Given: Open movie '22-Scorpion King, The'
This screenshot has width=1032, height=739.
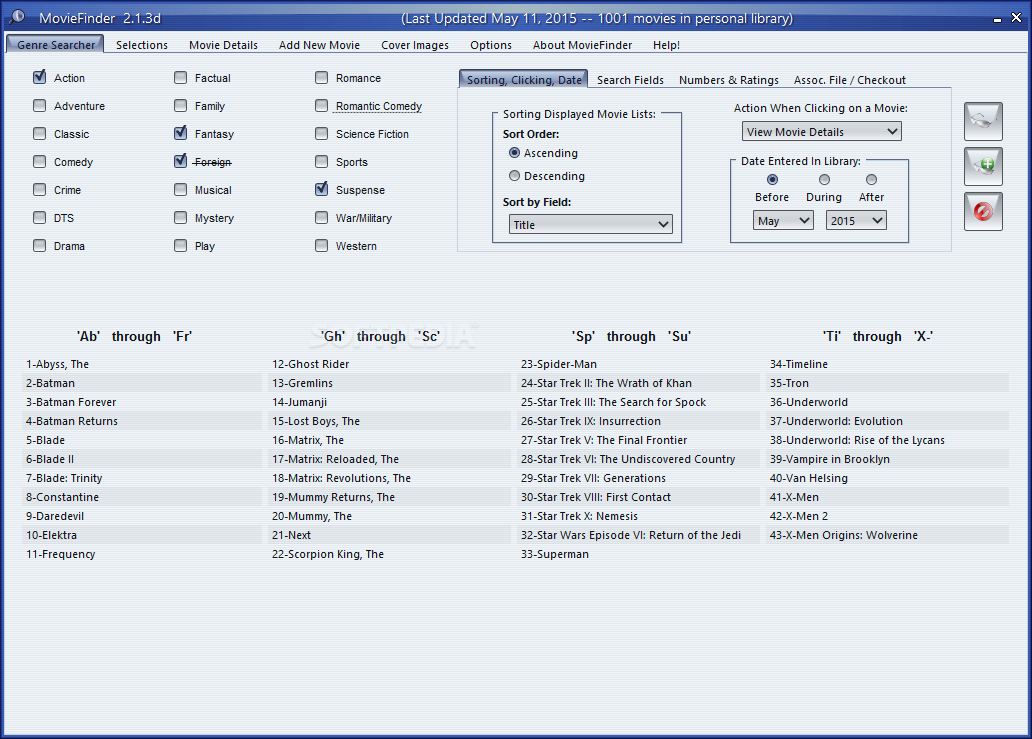Looking at the screenshot, I should 327,554.
